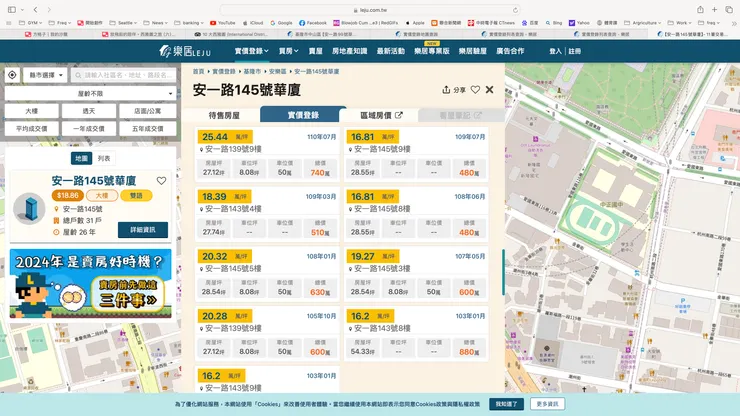
Task: Expand the 買房 navigation menu
Action: (x=288, y=50)
